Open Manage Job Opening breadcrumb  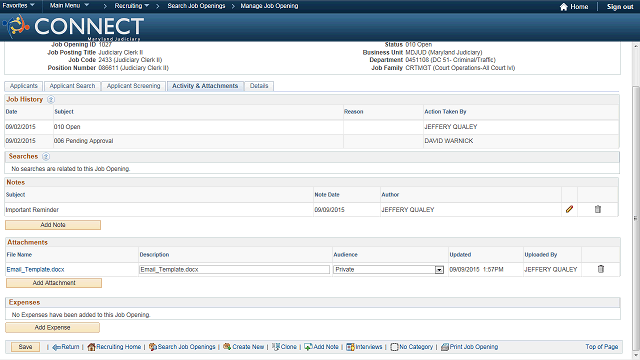click(x=269, y=6)
